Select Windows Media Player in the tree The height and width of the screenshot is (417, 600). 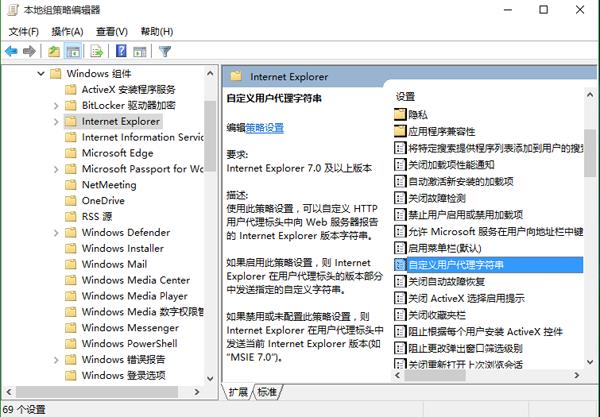[135, 296]
